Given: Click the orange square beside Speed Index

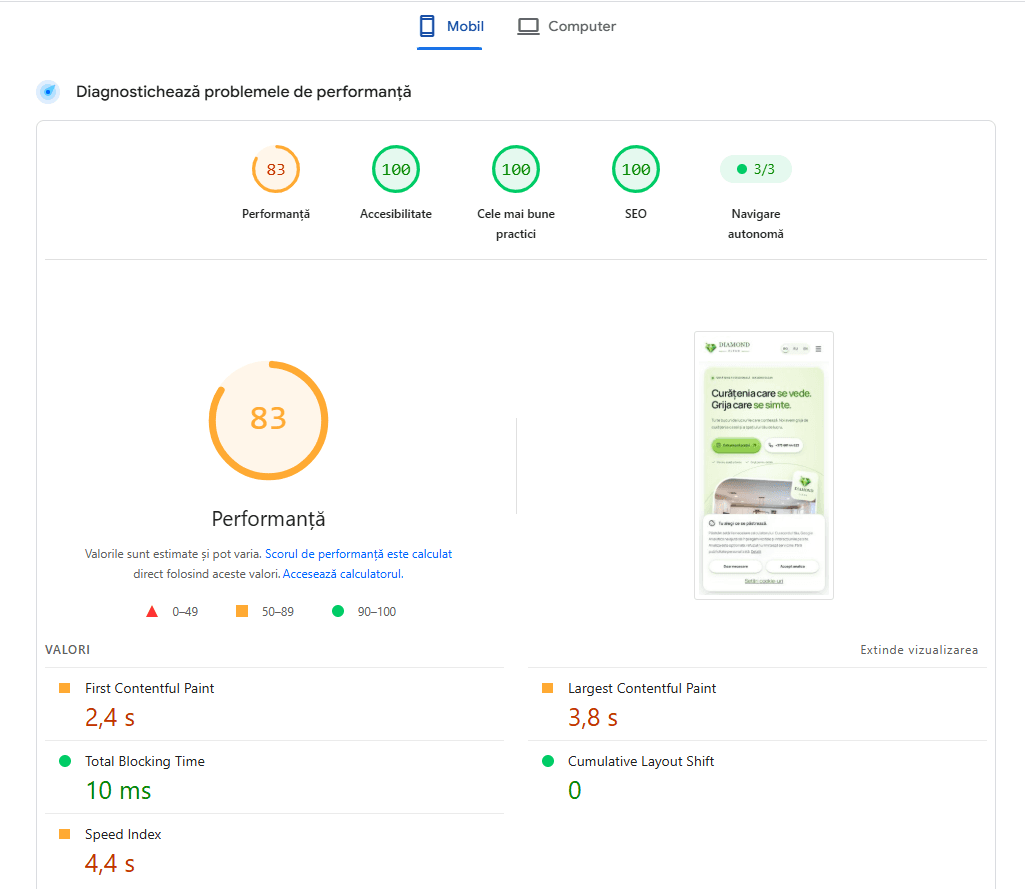Looking at the screenshot, I should coord(65,834).
